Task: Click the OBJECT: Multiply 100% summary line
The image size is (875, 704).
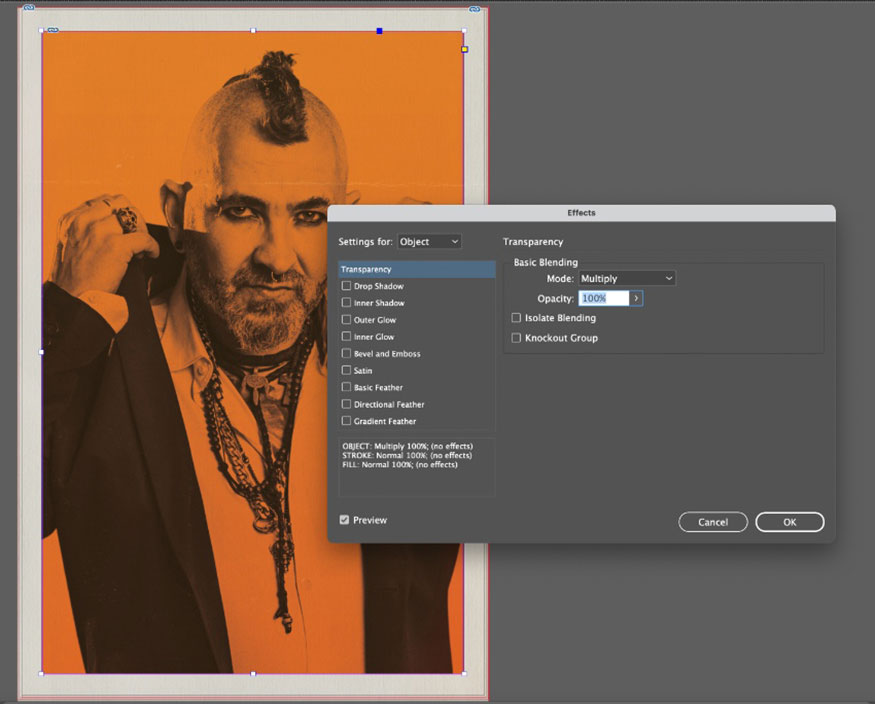Action: pos(407,446)
